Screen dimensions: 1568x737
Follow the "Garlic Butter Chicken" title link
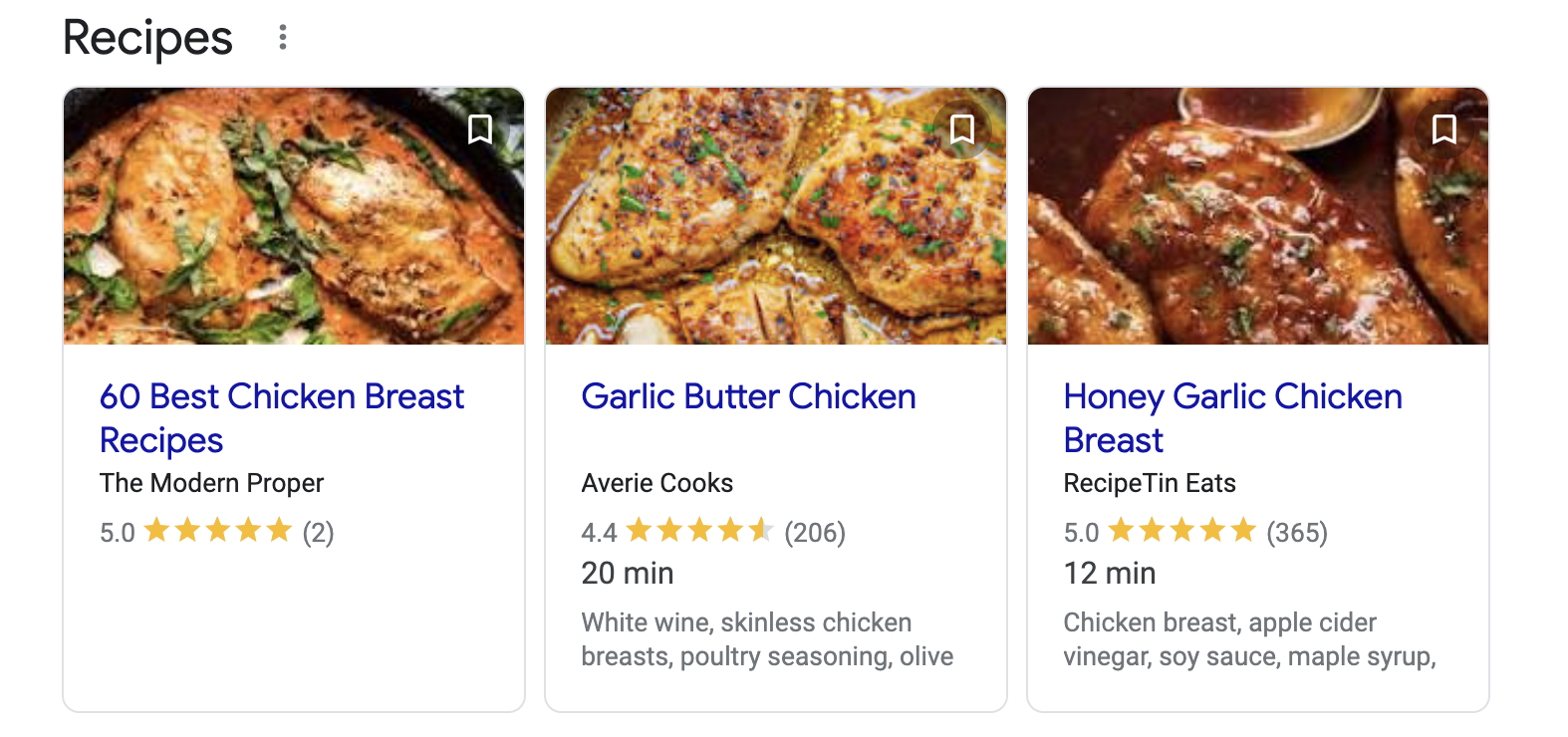pos(748,396)
